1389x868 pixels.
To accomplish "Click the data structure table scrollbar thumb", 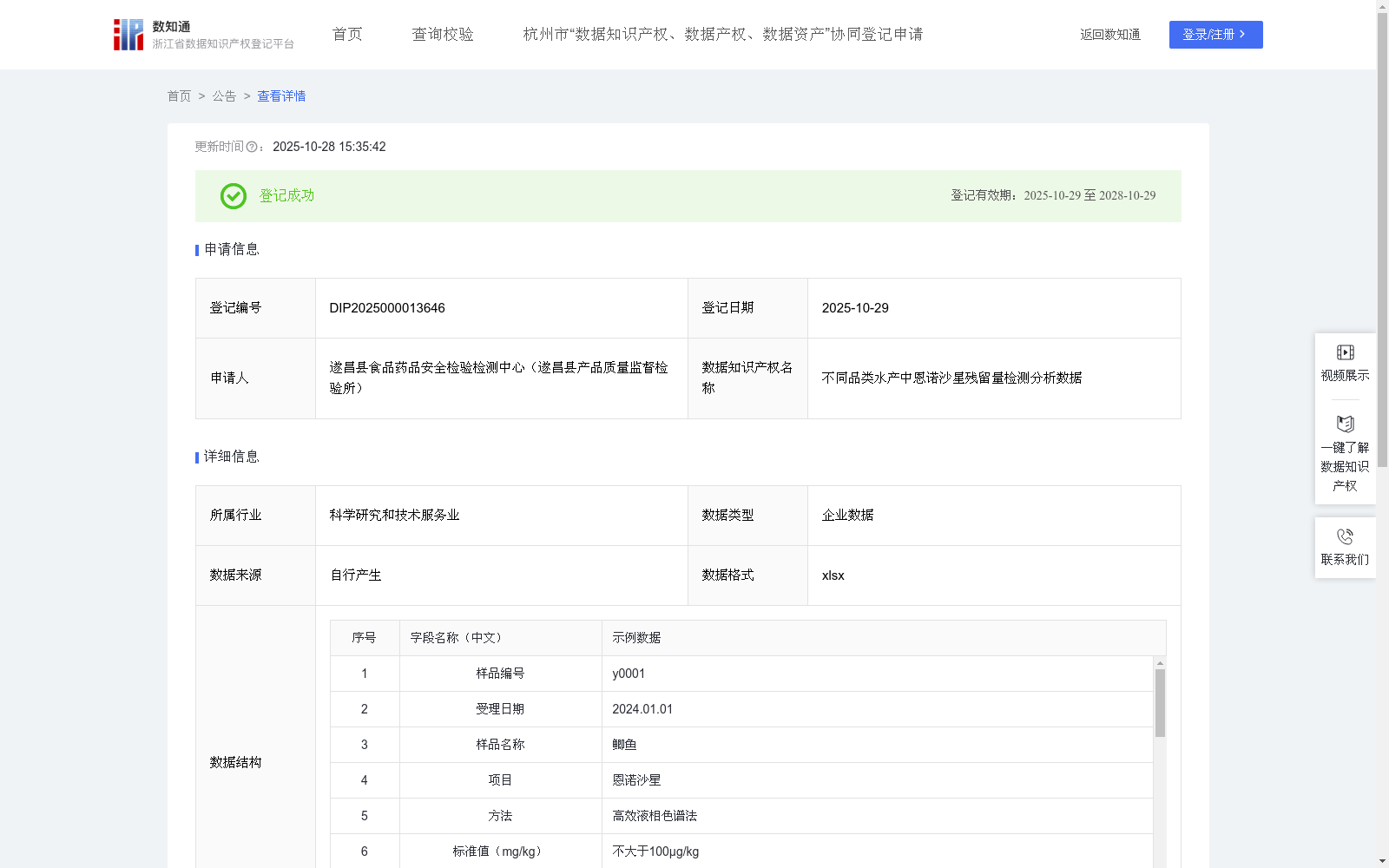I will click(1160, 703).
